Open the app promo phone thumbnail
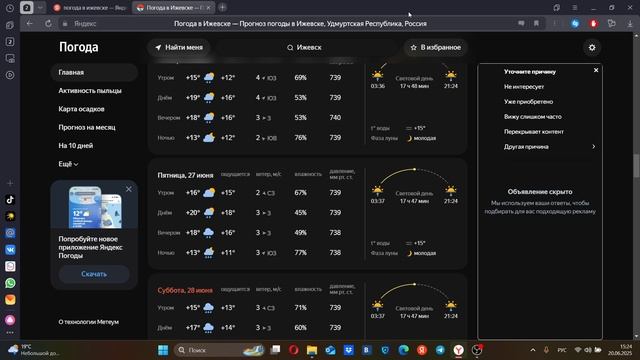 tap(95, 207)
